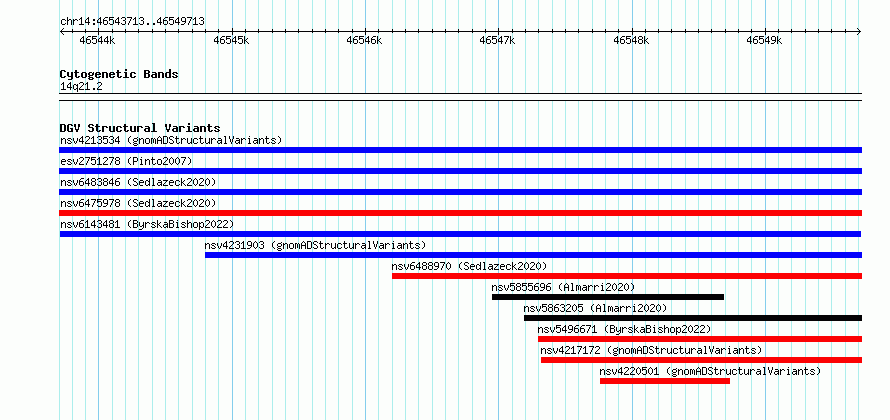Click the blue bar for nsv4213534
Screen dimensions: 890x420
point(460,150)
